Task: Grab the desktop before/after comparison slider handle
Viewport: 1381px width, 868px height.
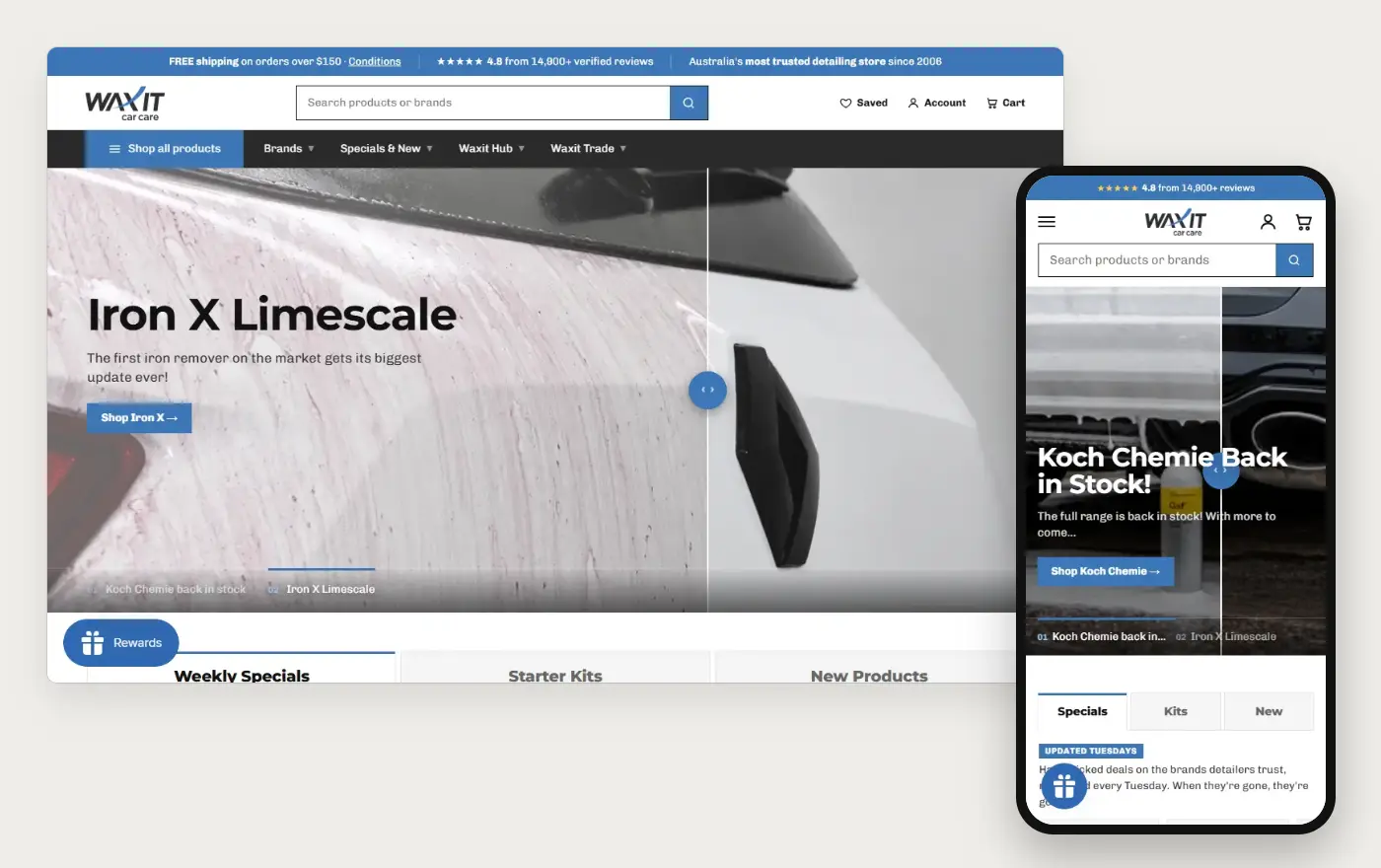Action: tap(707, 391)
